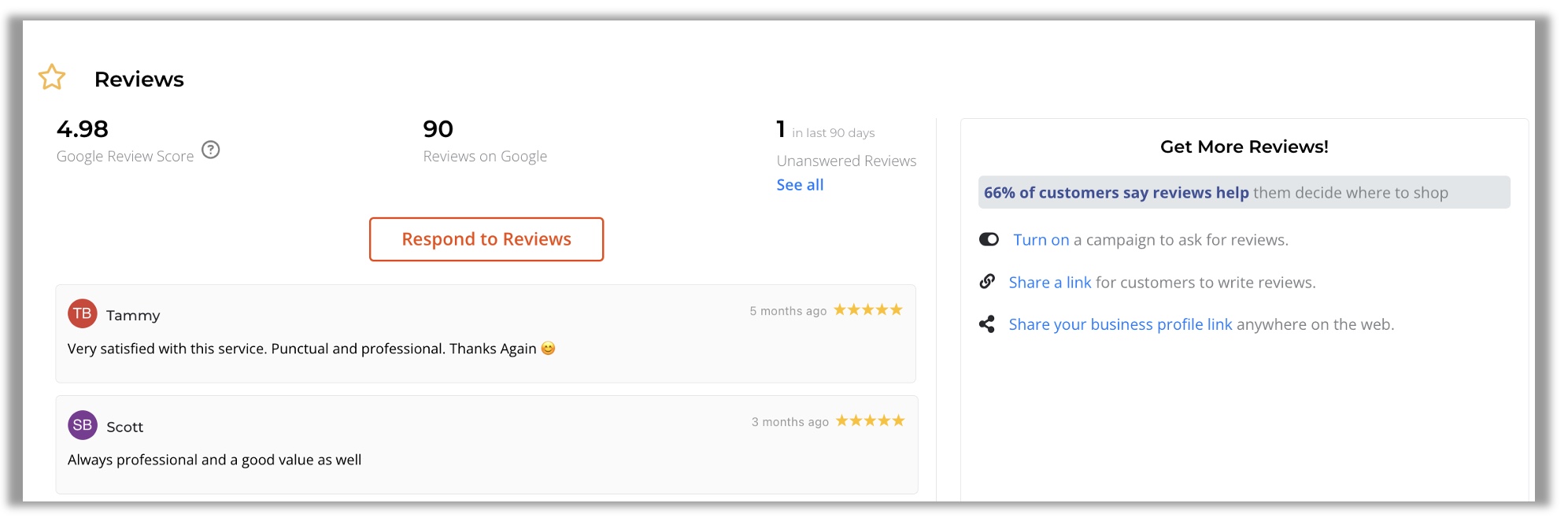Open Tammy's review card
The width and height of the screenshot is (1568, 529).
(486, 334)
